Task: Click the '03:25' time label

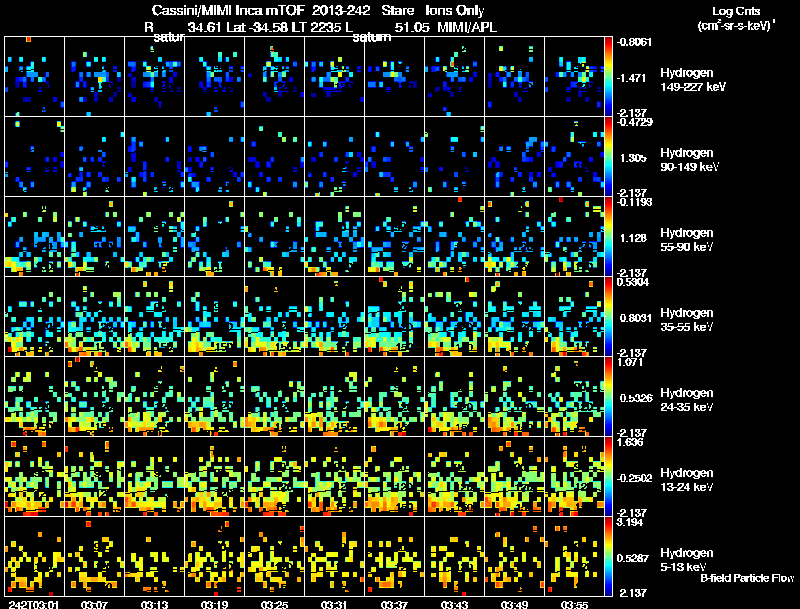Action: click(x=274, y=604)
